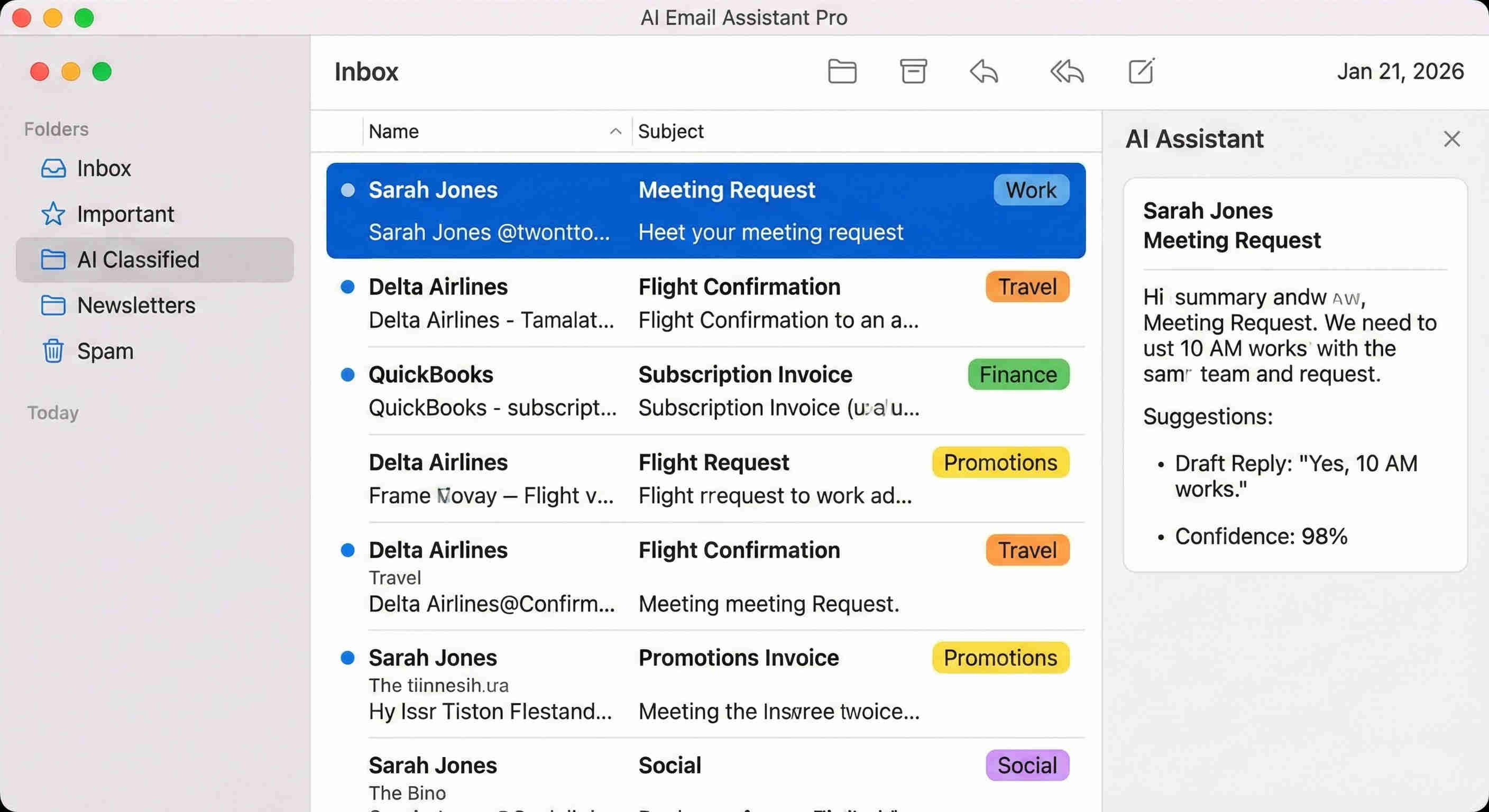Viewport: 1489px width, 812px height.
Task: Click the double-arrow Reply All icon
Action: 1067,72
